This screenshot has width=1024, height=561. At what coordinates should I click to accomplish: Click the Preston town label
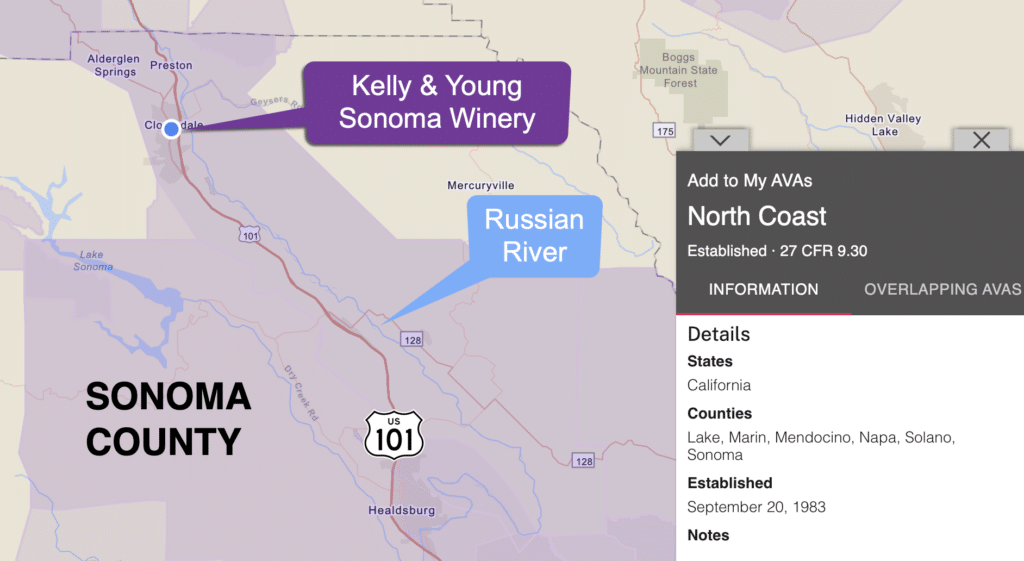[169, 66]
